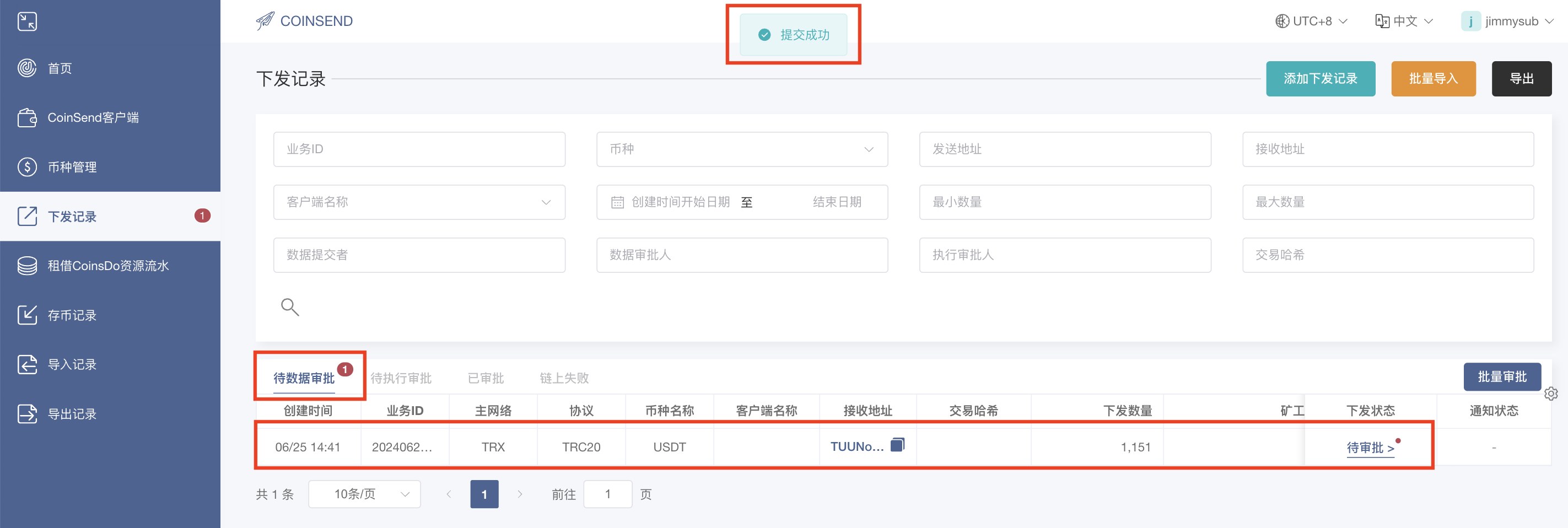Click the collapse sidebar icon
Viewport: 1568px width, 528px height.
click(x=27, y=21)
